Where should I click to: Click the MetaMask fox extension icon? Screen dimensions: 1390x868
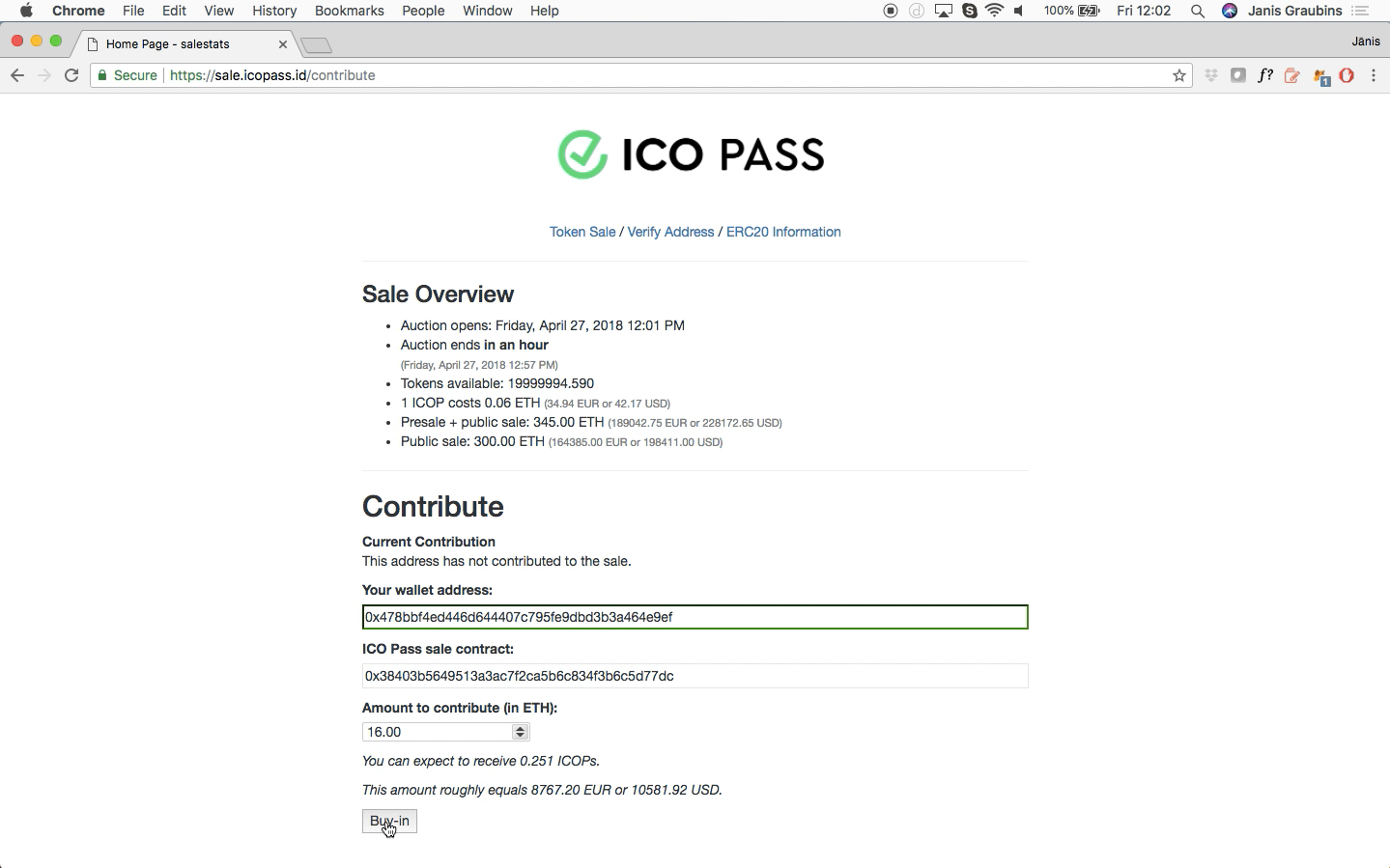click(1321, 76)
